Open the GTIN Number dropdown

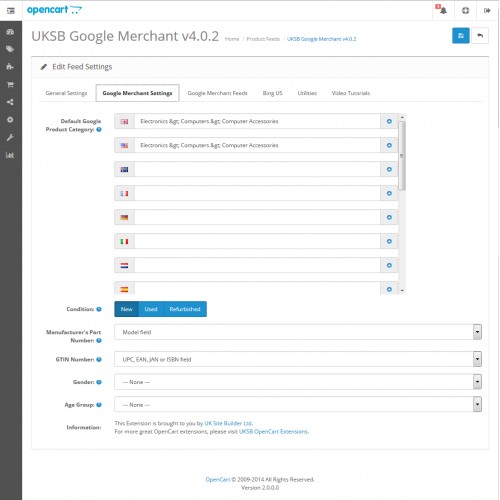coord(298,359)
